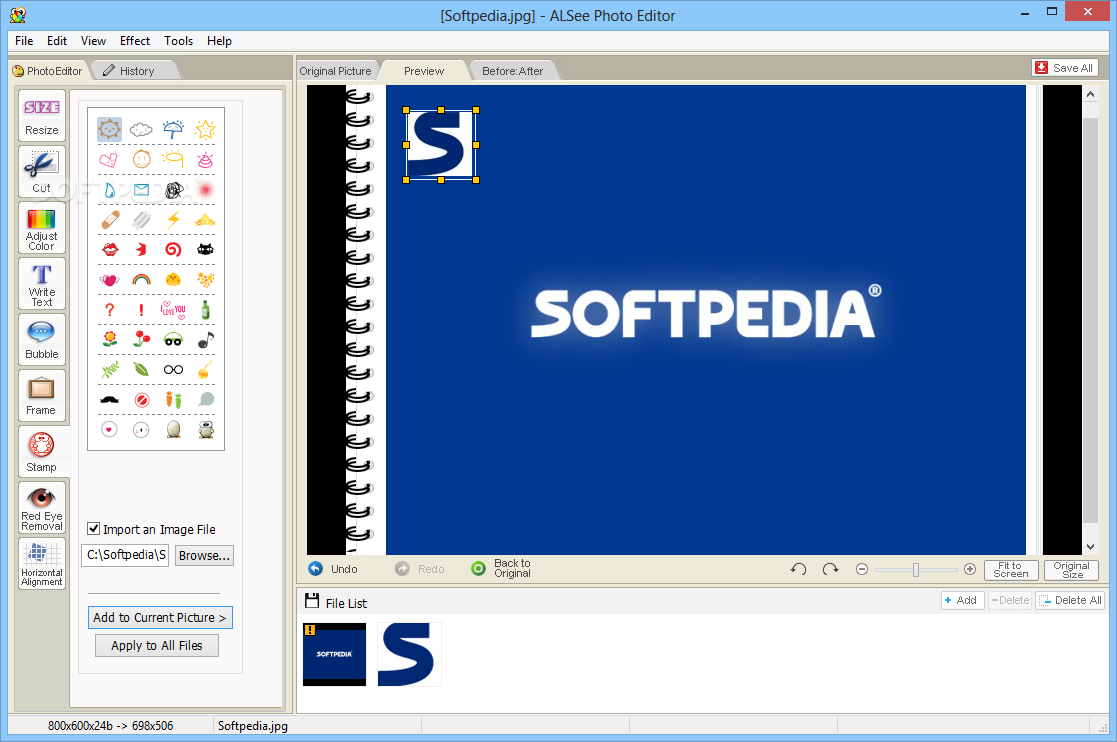
Task: Pick the green bottle stamp
Action: tap(205, 310)
